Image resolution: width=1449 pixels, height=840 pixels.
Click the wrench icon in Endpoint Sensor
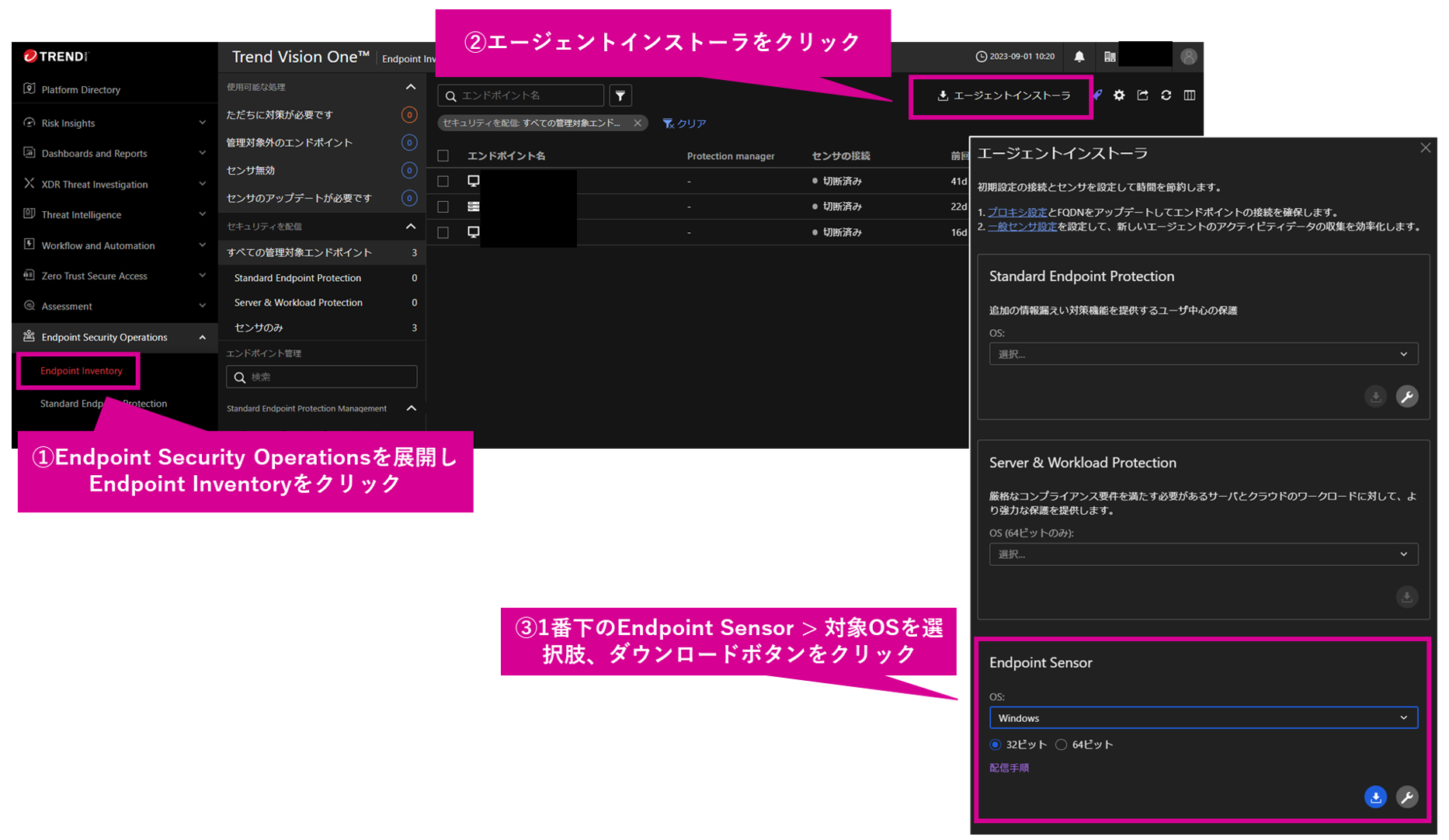coord(1407,797)
